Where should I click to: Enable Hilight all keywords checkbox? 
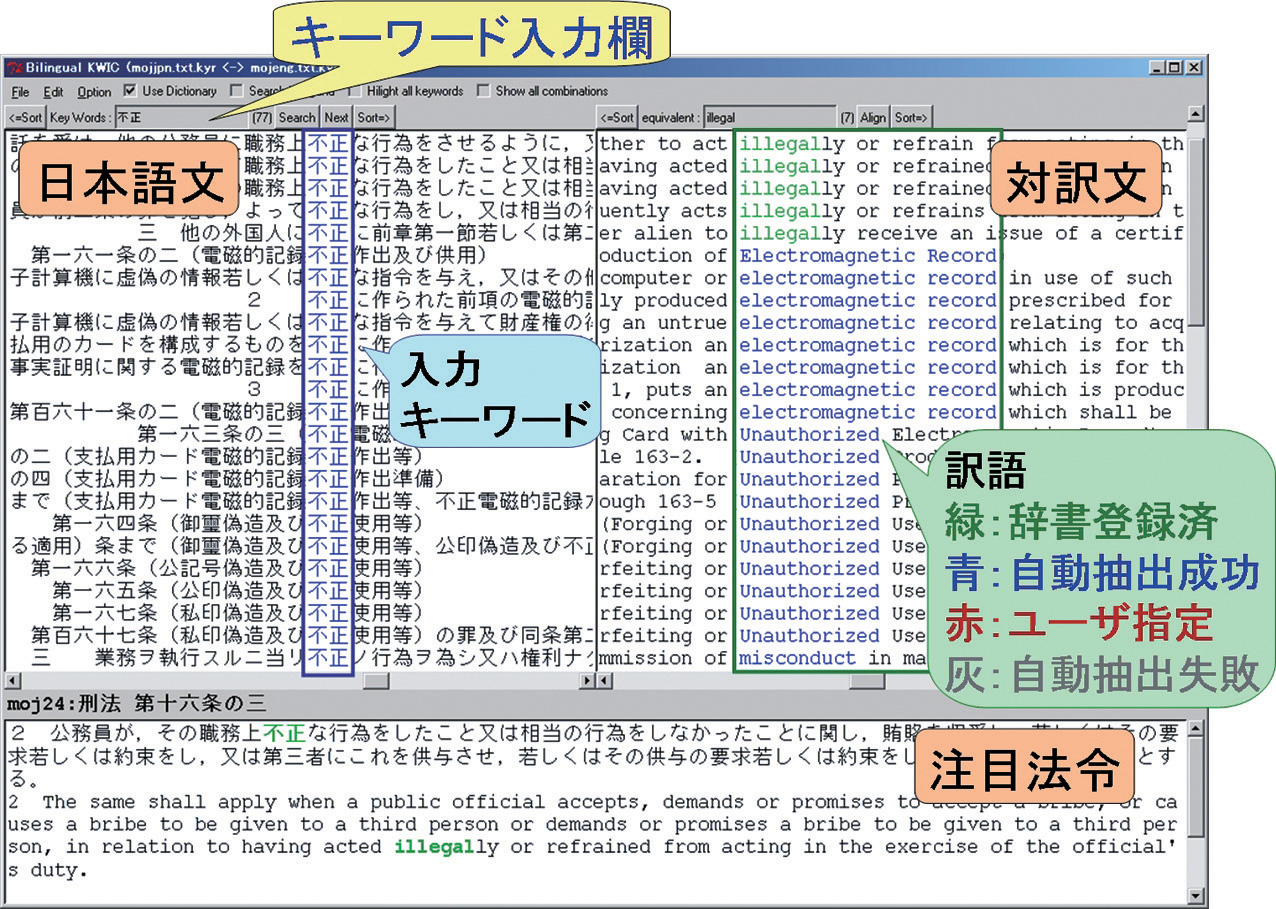click(x=356, y=91)
